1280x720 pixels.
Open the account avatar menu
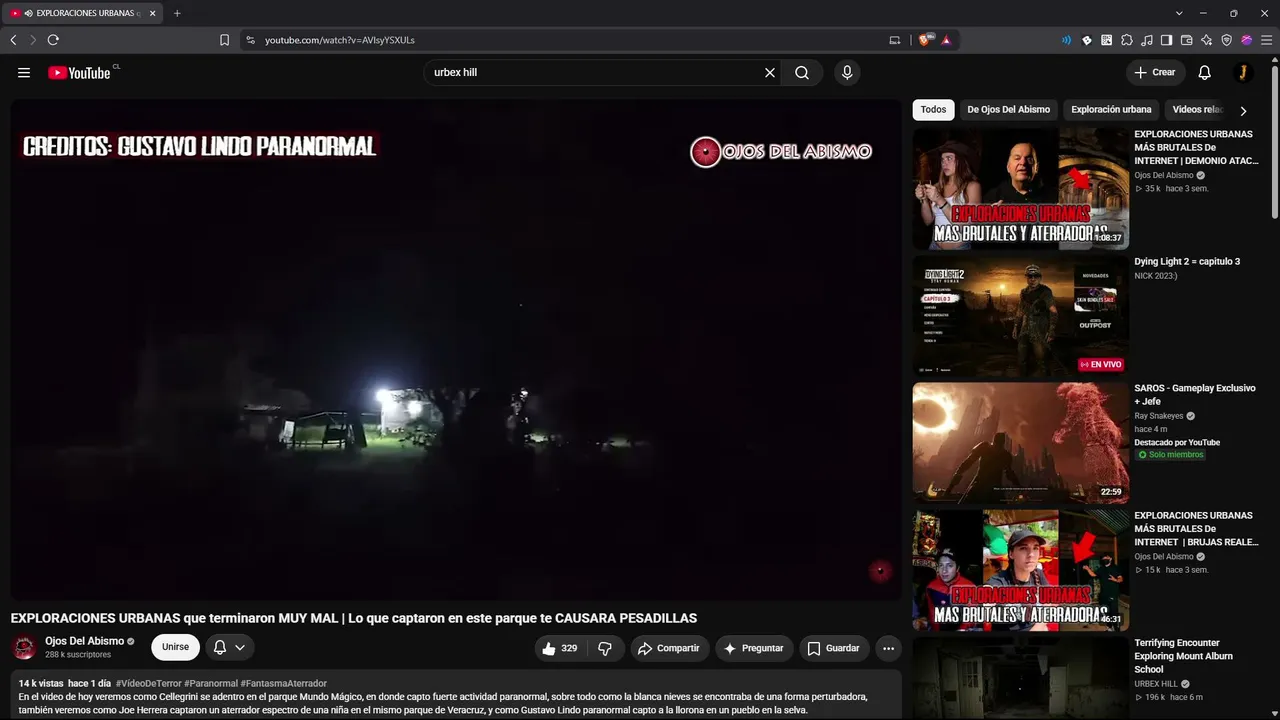pyautogui.click(x=1243, y=73)
